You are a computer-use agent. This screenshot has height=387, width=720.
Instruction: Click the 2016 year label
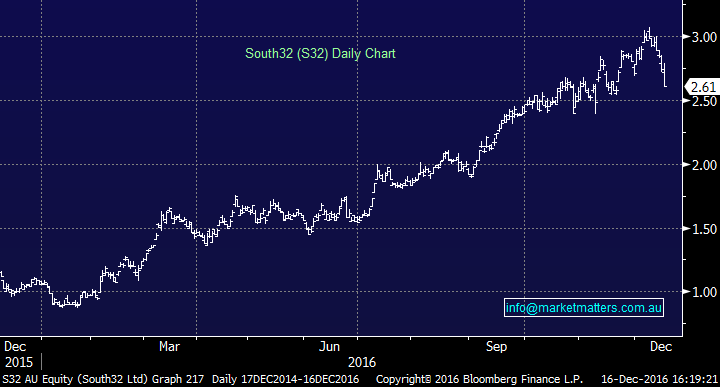tap(362, 362)
